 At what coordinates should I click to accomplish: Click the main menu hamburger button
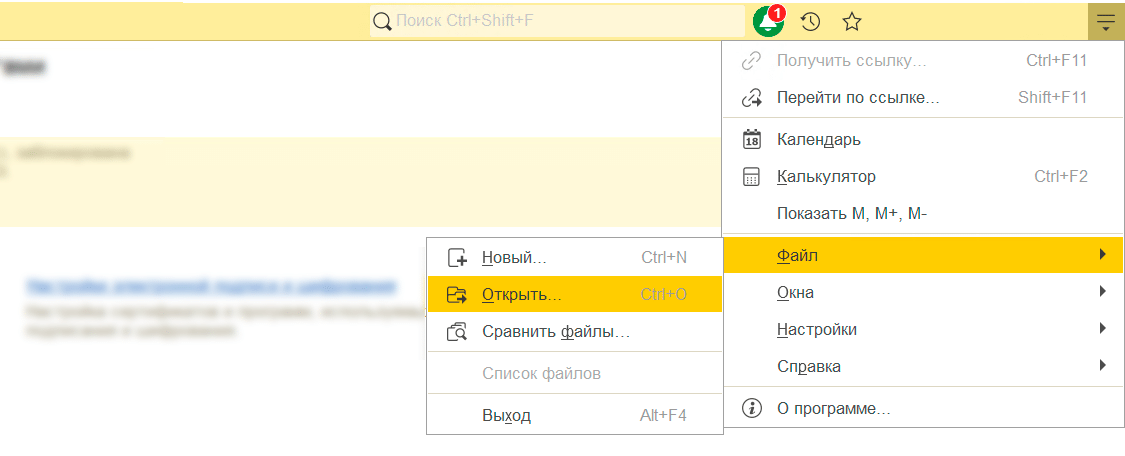1105,21
